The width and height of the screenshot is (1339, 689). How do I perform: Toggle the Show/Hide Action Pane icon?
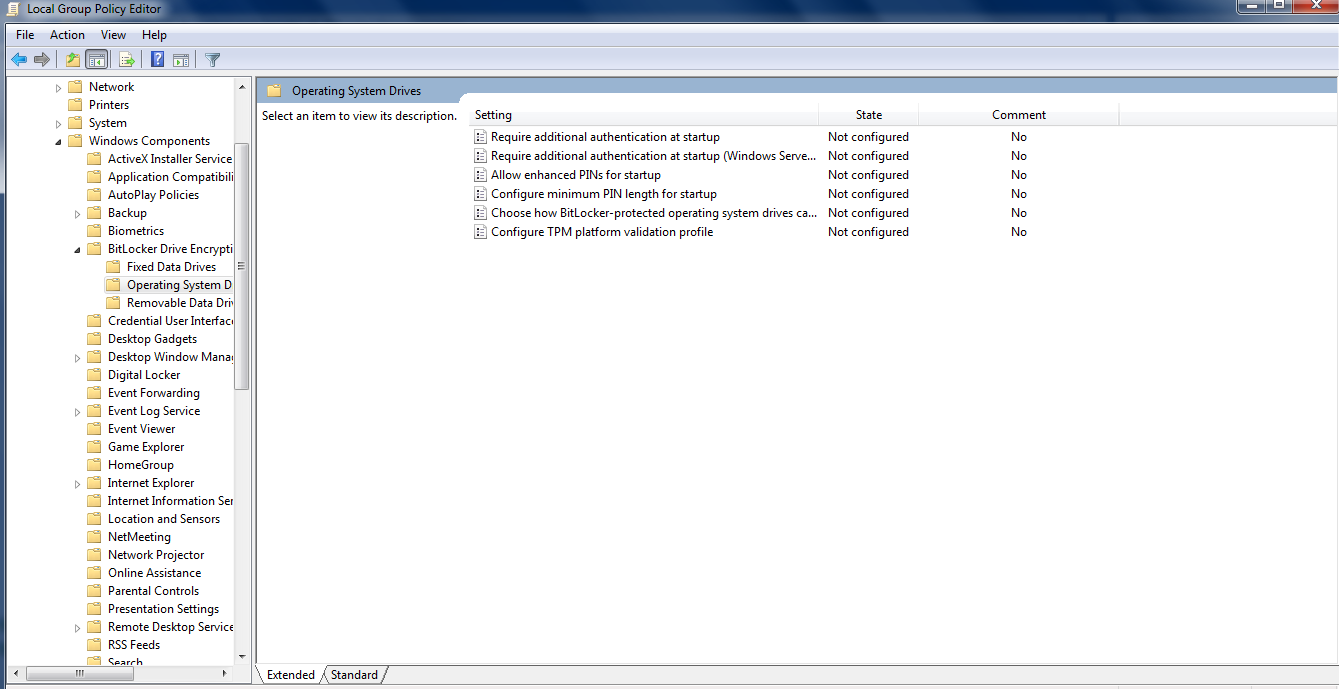point(181,60)
